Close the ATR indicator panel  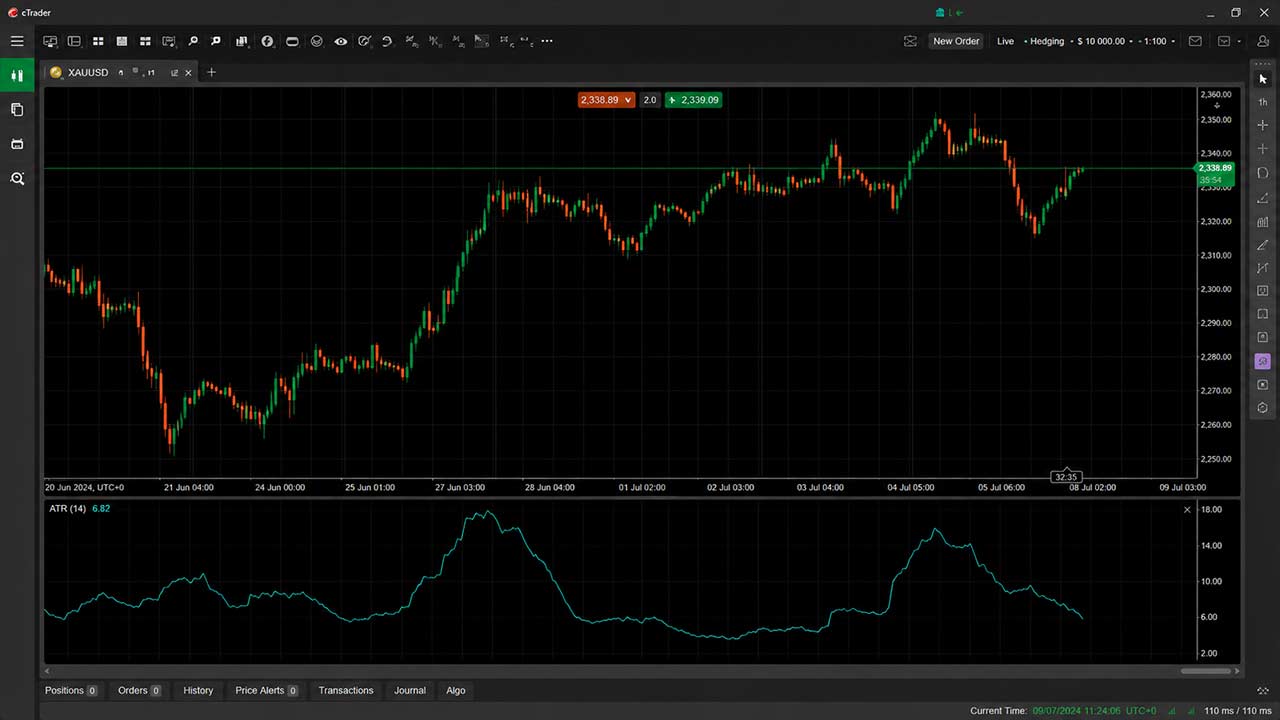pyautogui.click(x=1187, y=510)
